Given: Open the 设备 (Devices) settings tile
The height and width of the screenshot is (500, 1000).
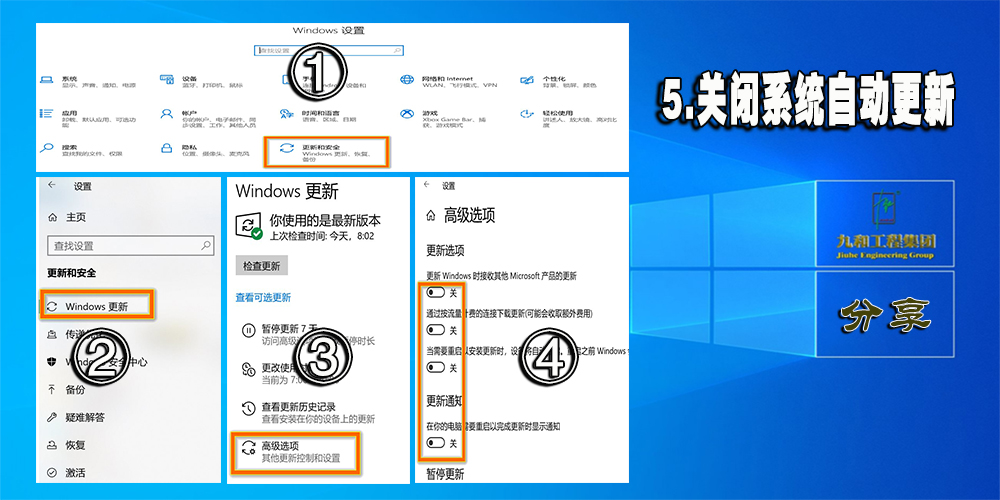Looking at the screenshot, I should point(202,82).
